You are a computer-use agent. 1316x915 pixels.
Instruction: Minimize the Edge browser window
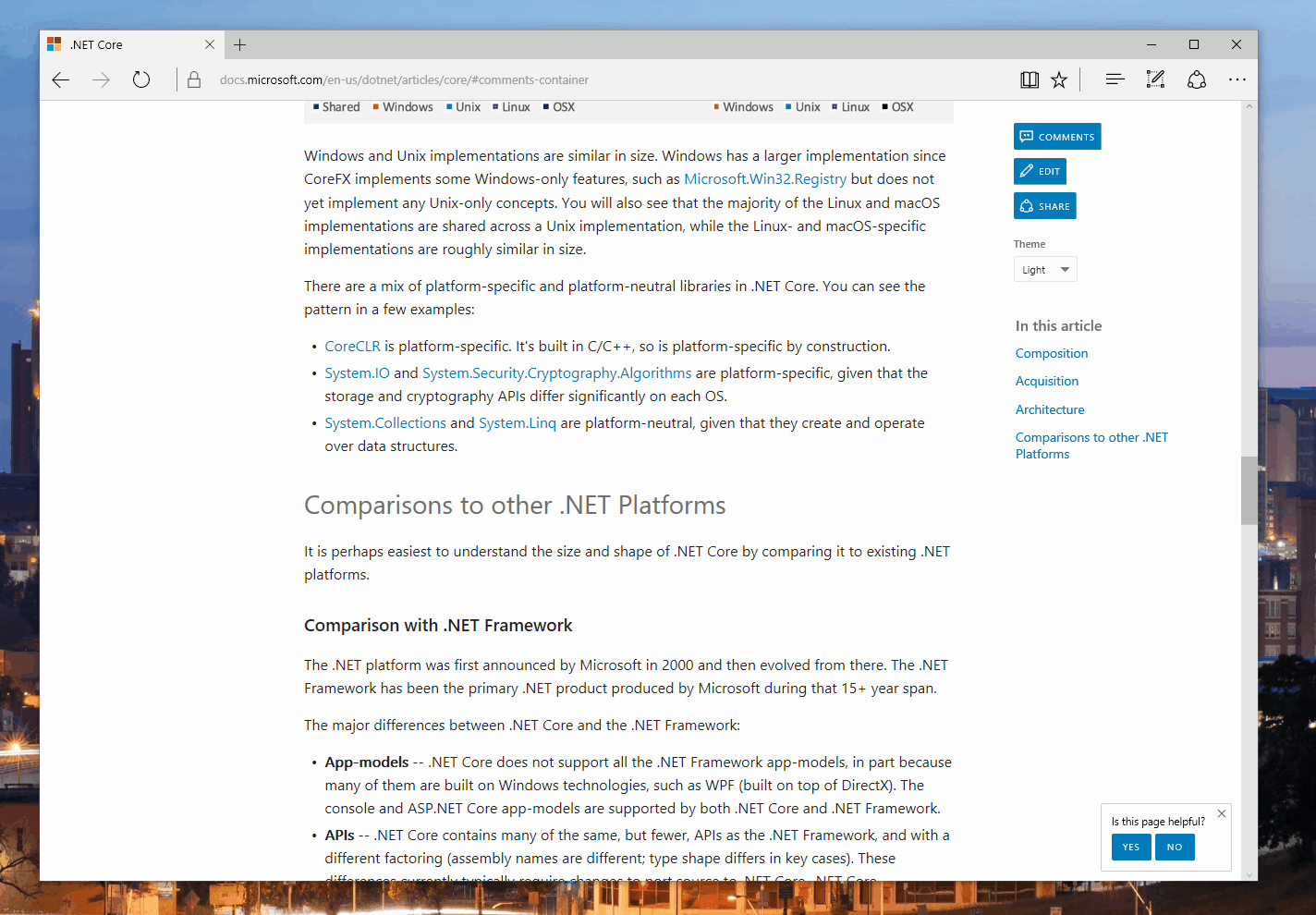(1151, 44)
